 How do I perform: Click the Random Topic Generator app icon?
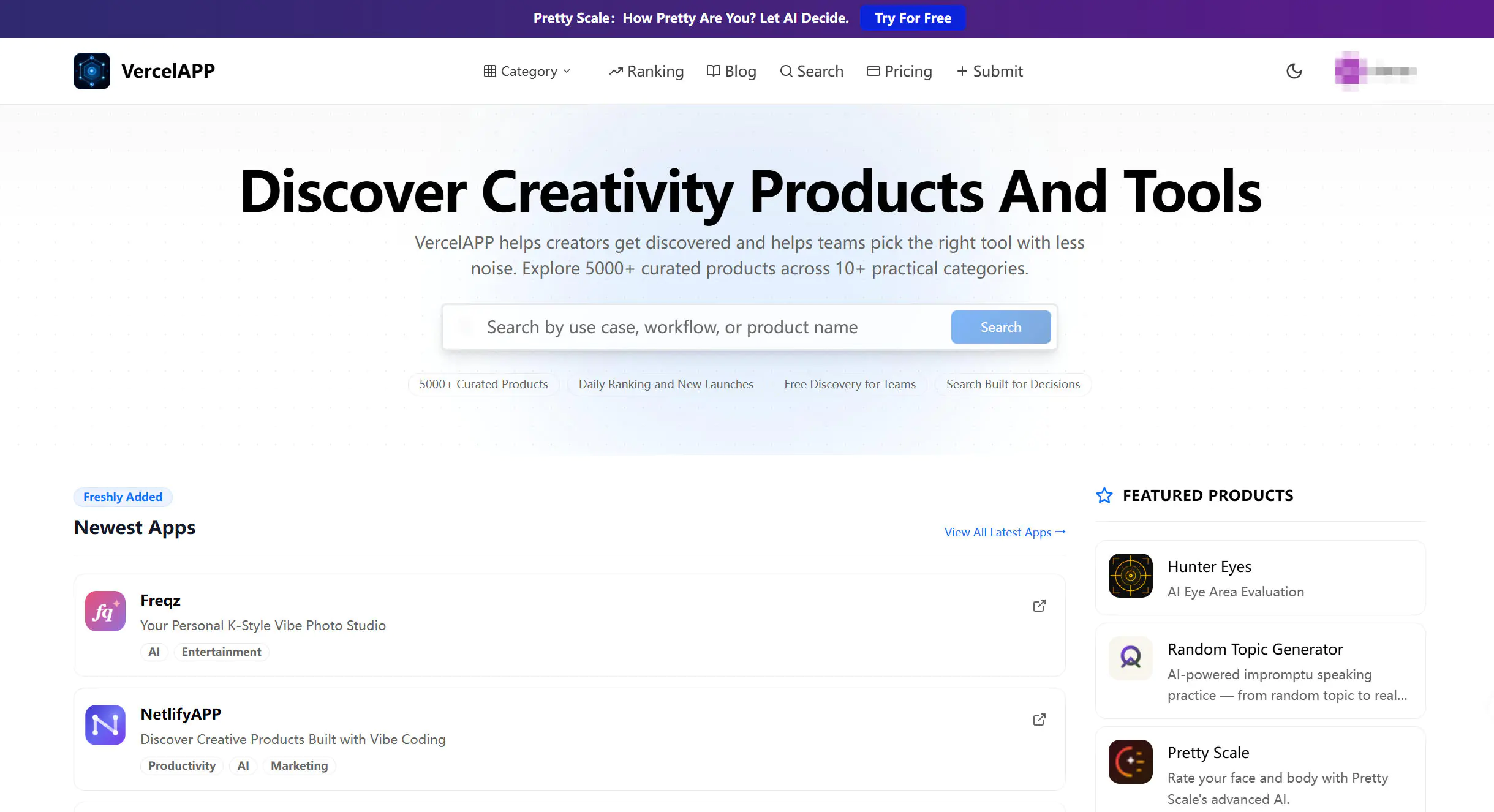tap(1130, 658)
